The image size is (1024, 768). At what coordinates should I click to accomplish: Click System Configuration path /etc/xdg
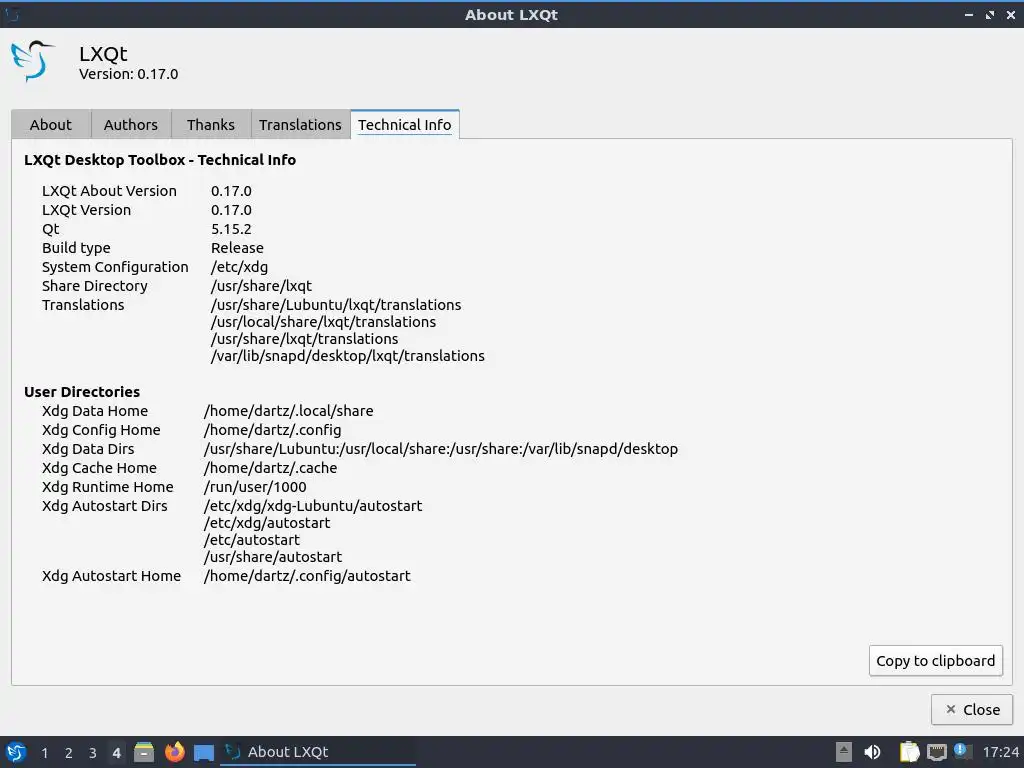click(239, 266)
